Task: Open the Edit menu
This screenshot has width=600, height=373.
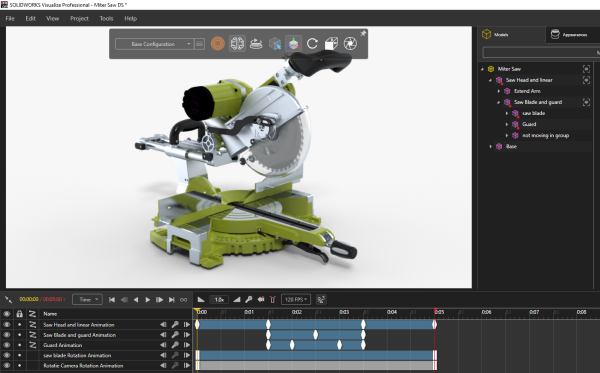Action: (x=30, y=18)
